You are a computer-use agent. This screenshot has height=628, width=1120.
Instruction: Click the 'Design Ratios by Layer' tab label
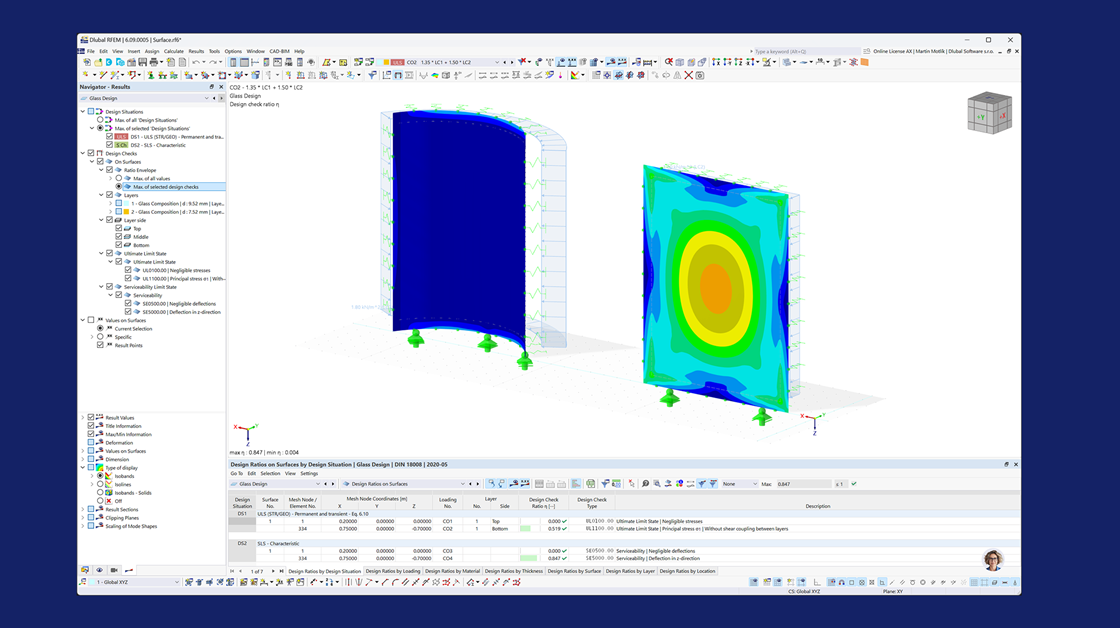tap(629, 571)
